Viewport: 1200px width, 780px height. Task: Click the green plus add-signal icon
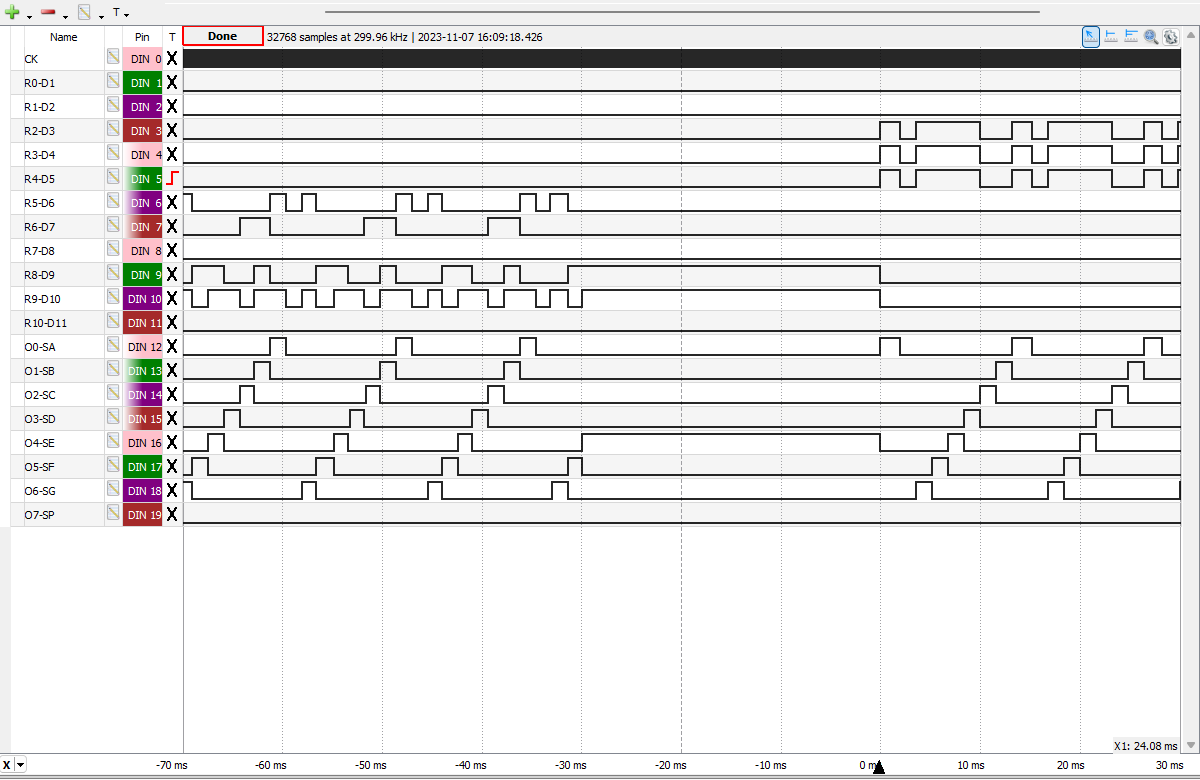(12, 13)
